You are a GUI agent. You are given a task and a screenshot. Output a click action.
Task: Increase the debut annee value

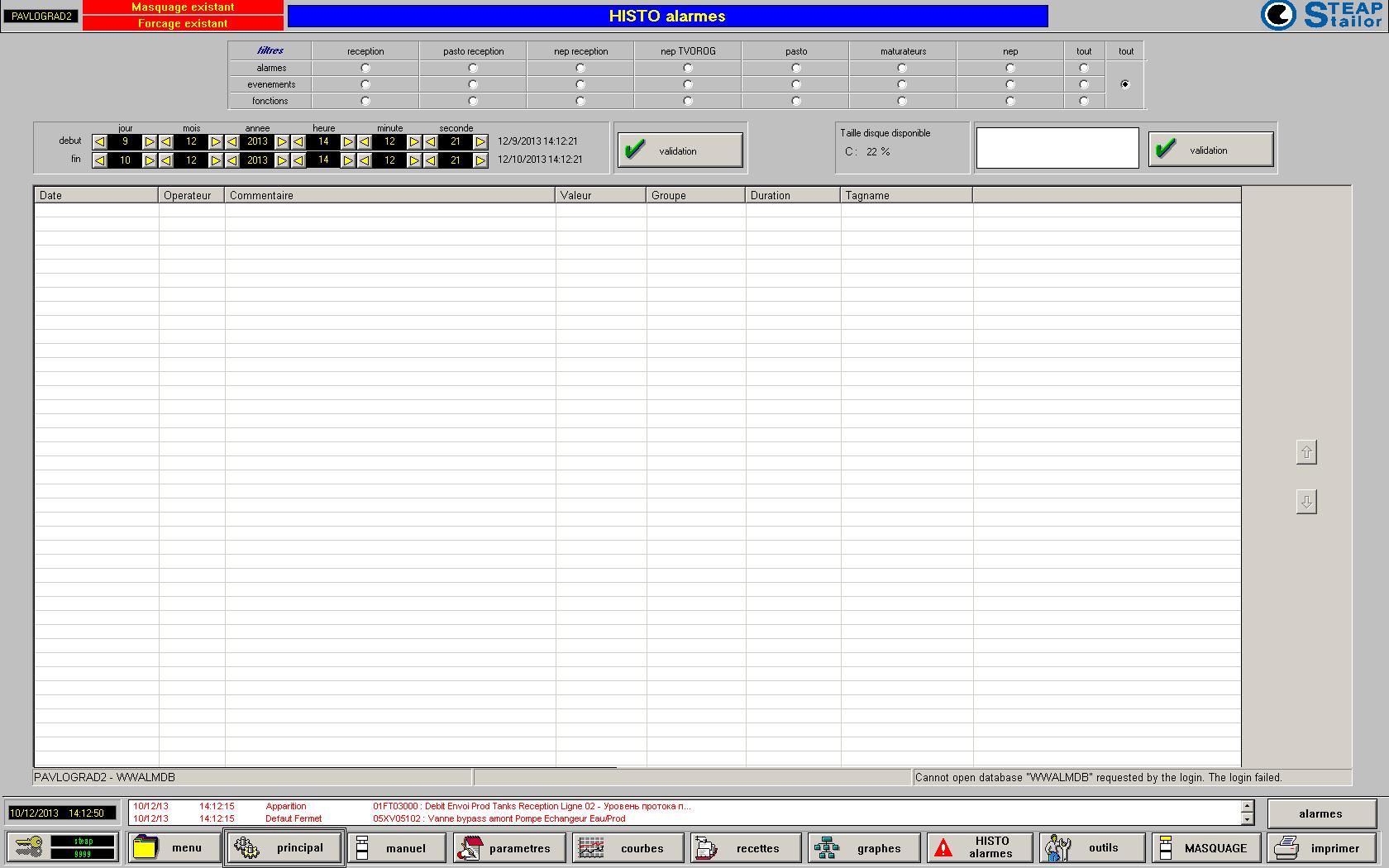click(282, 142)
